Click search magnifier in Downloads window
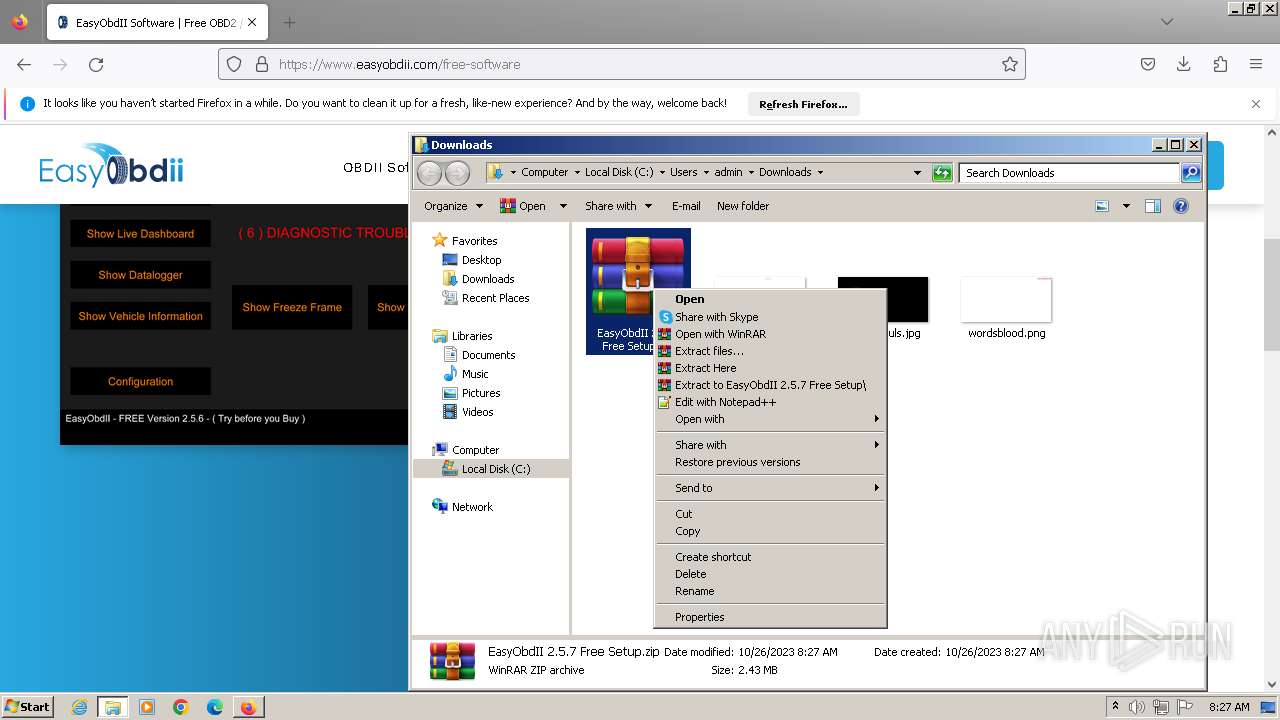Viewport: 1280px width, 720px height. coord(1190,173)
